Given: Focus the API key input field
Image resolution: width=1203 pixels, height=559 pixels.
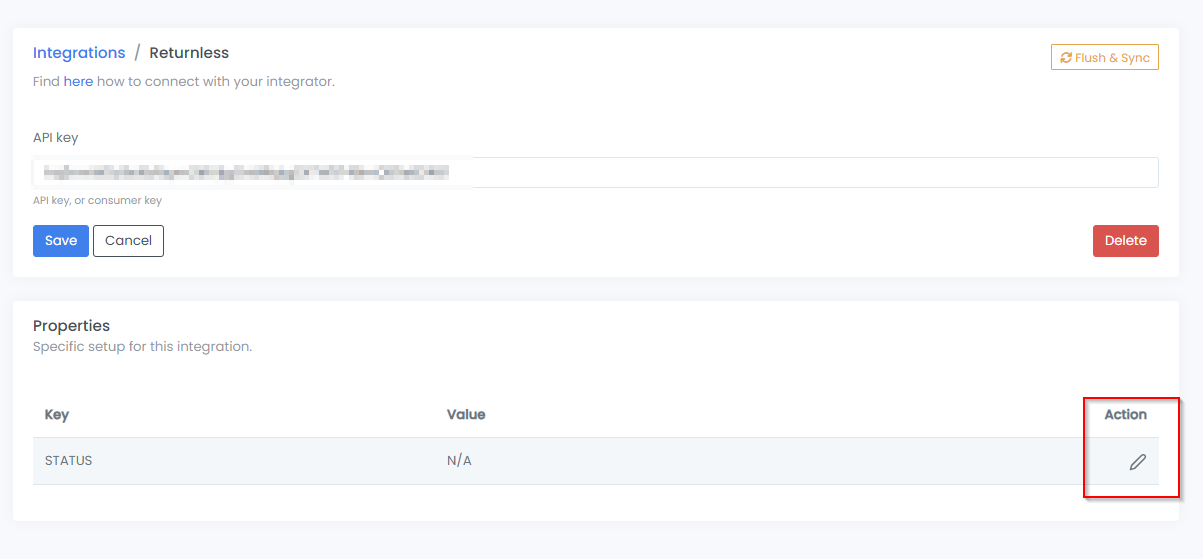Looking at the screenshot, I should click(596, 172).
